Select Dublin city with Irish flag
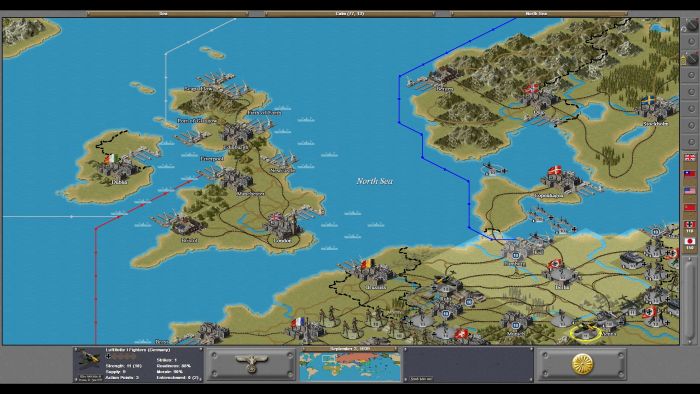700x394 pixels. pyautogui.click(x=116, y=169)
